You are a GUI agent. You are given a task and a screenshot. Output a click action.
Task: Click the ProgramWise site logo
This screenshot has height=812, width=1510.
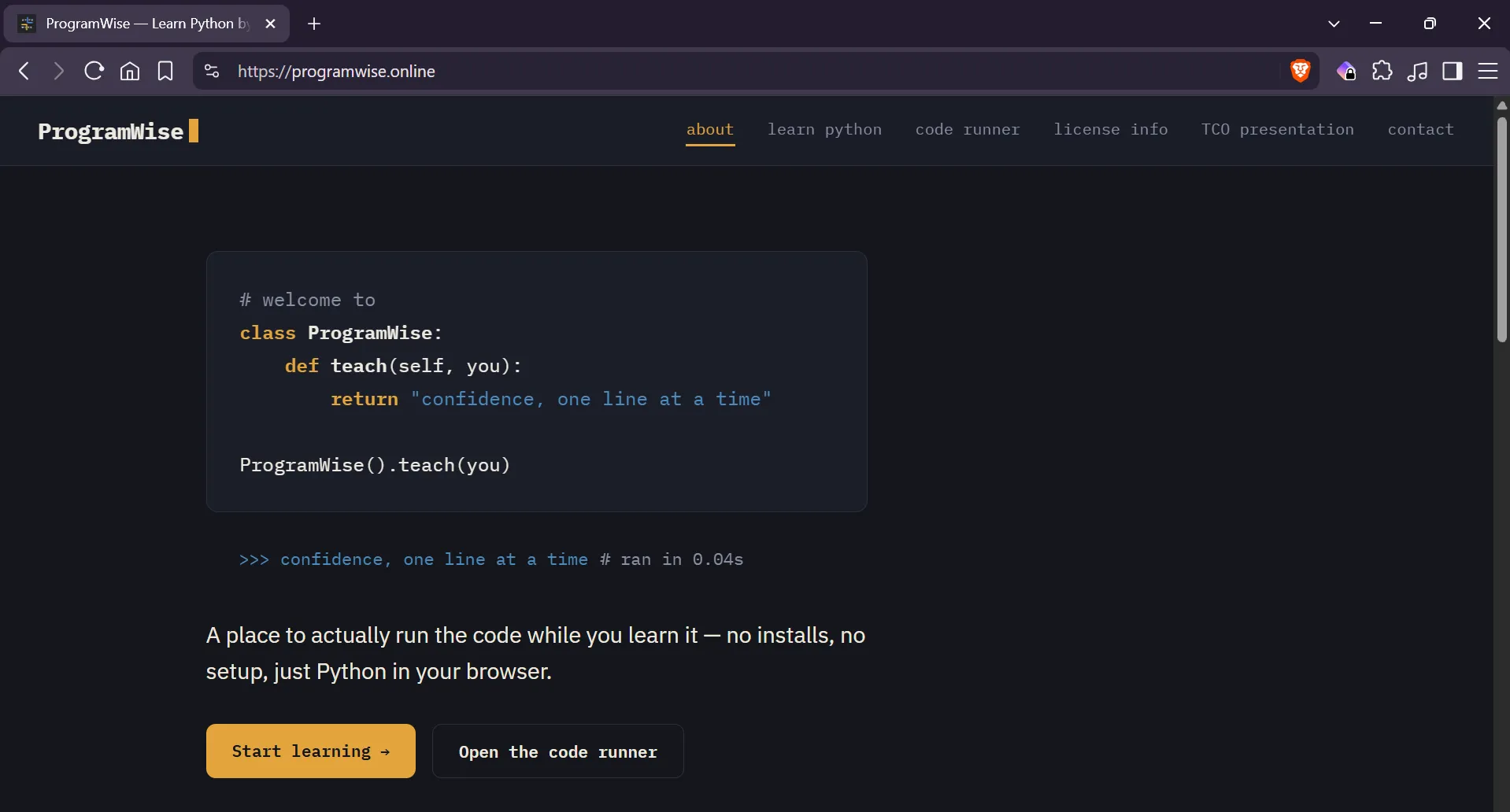118,131
